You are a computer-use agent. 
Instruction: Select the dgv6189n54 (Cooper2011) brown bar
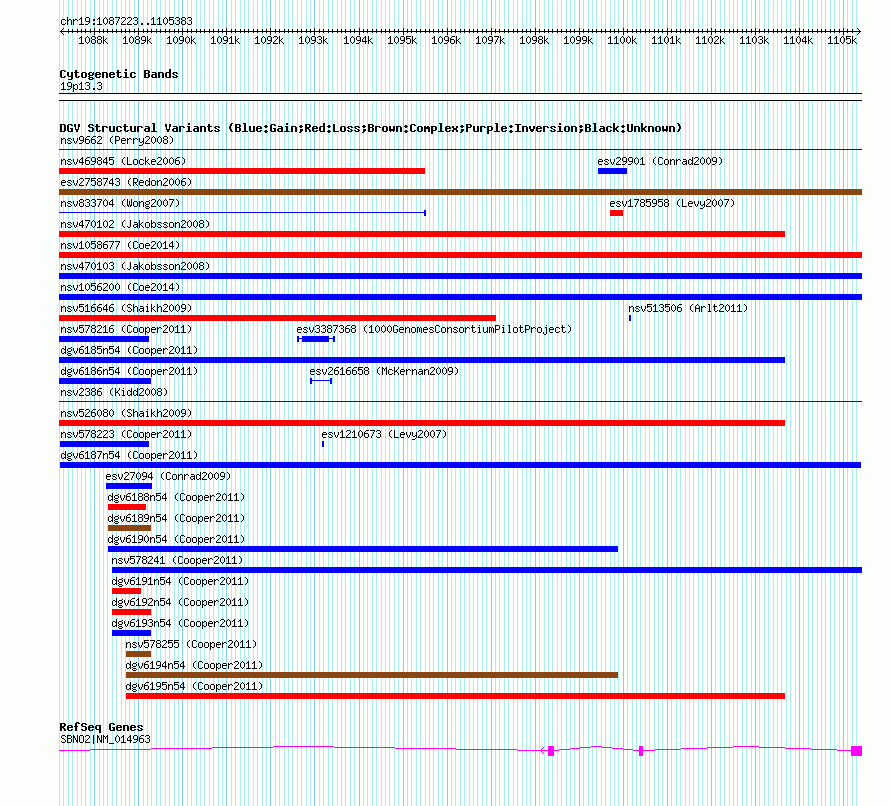[x=129, y=528]
